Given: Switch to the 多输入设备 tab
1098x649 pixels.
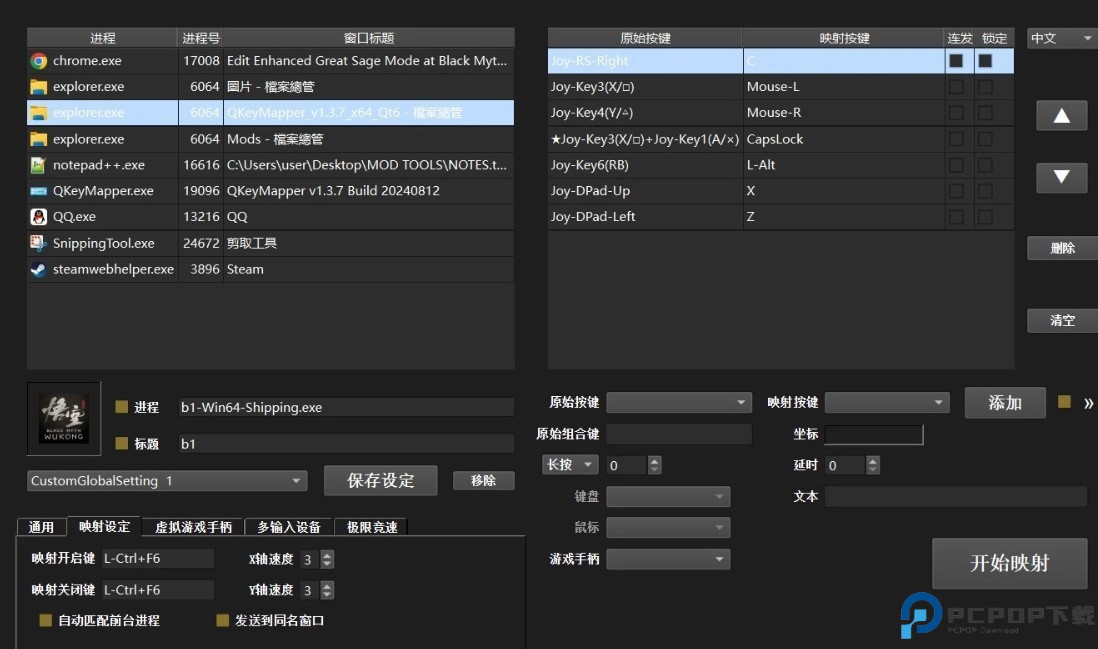Looking at the screenshot, I should click(289, 527).
